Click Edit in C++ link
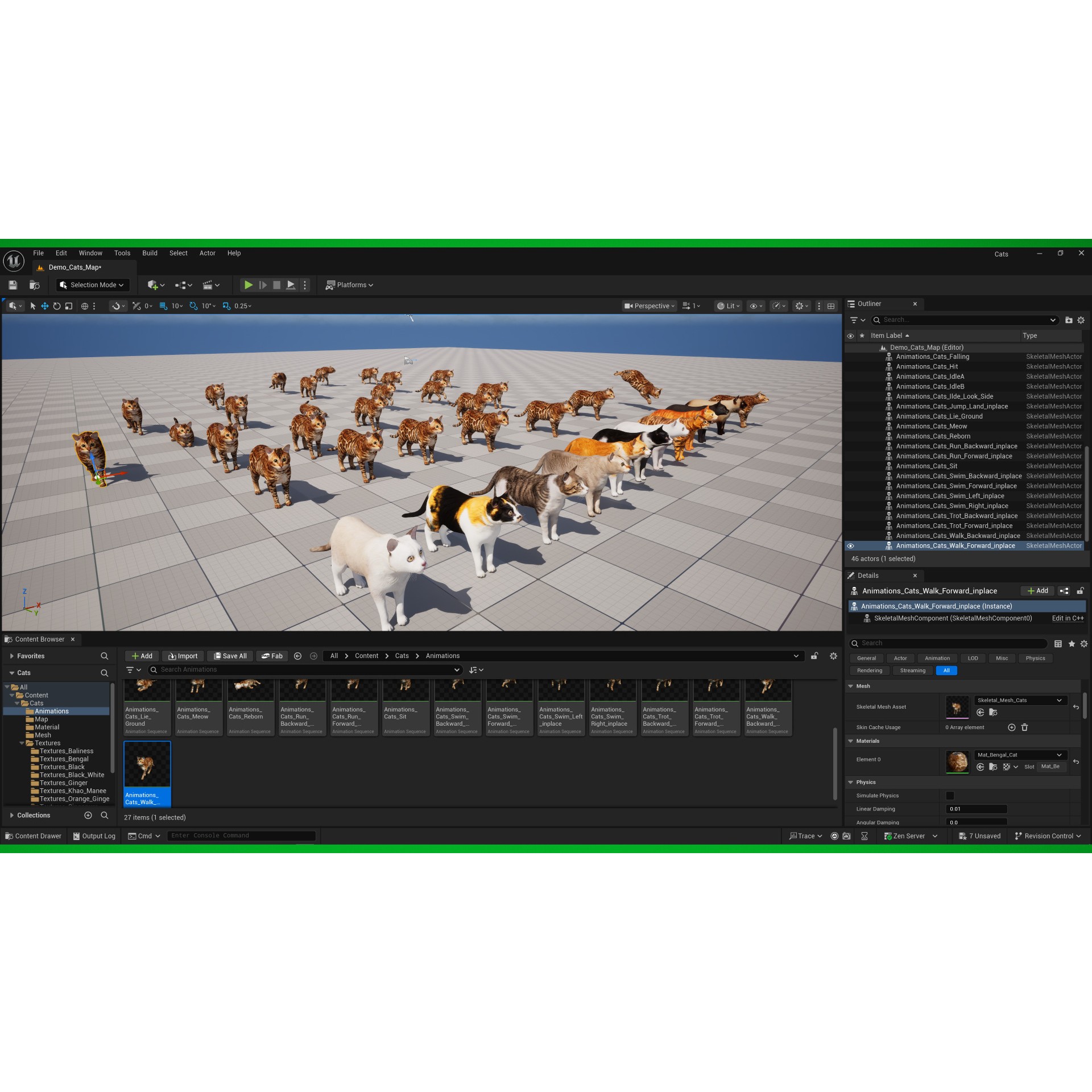This screenshot has width=1092, height=1092. click(1068, 618)
